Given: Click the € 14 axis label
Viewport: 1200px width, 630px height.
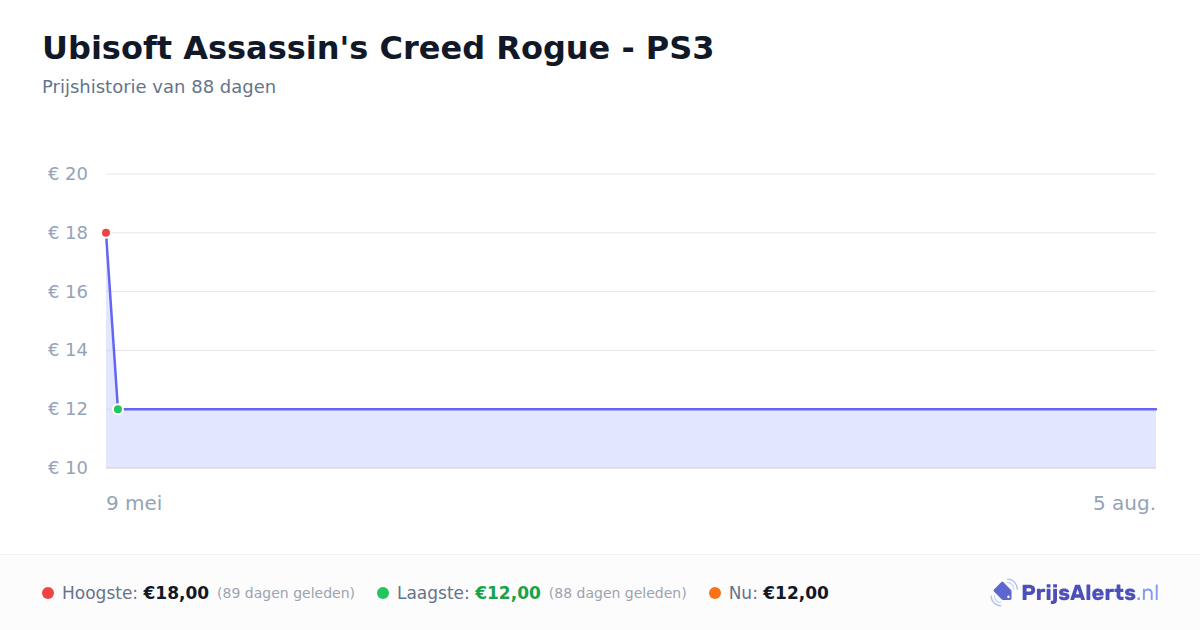Looking at the screenshot, I should pyautogui.click(x=68, y=350).
